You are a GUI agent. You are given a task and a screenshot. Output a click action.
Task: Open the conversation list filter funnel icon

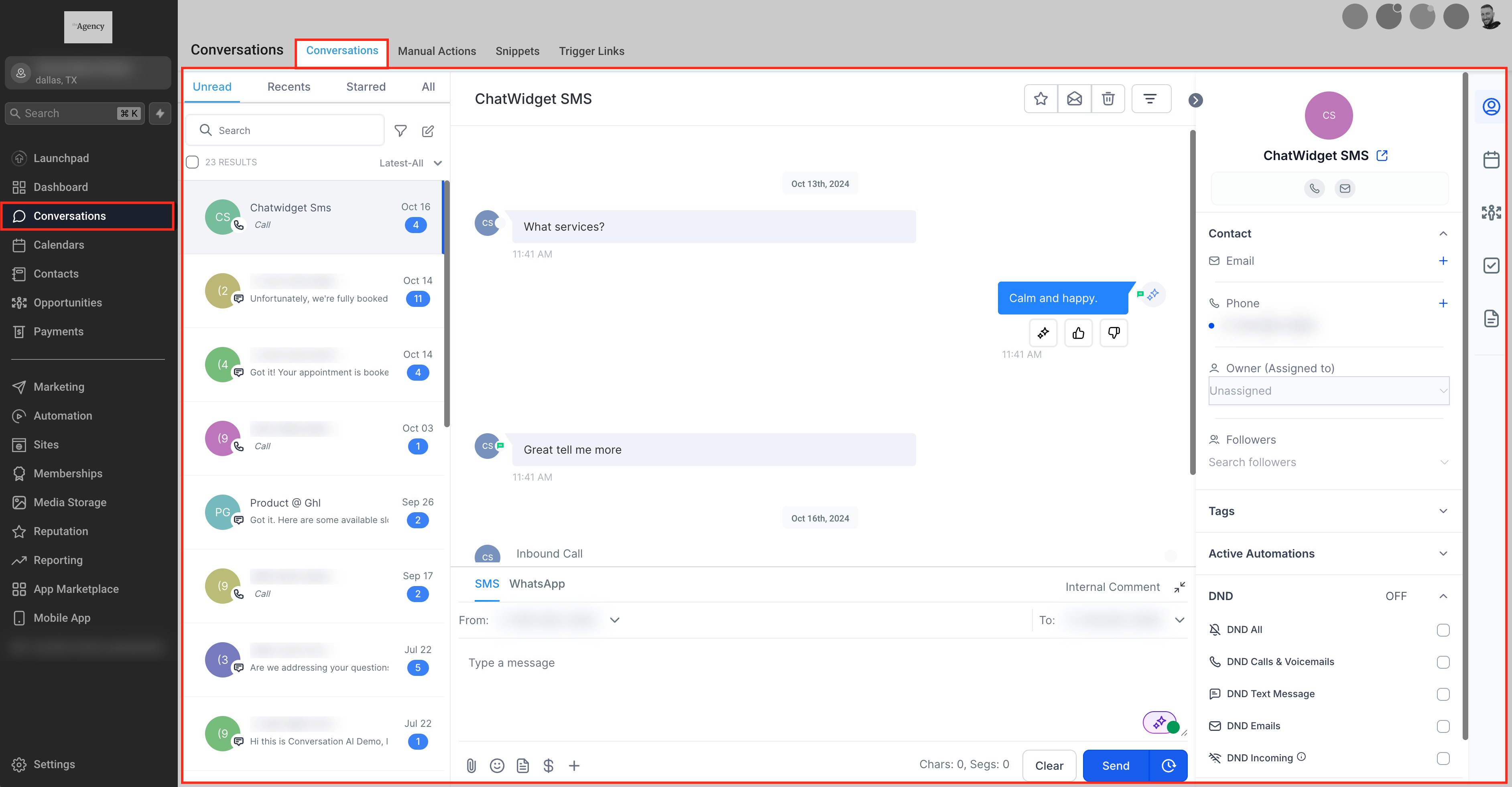(400, 131)
